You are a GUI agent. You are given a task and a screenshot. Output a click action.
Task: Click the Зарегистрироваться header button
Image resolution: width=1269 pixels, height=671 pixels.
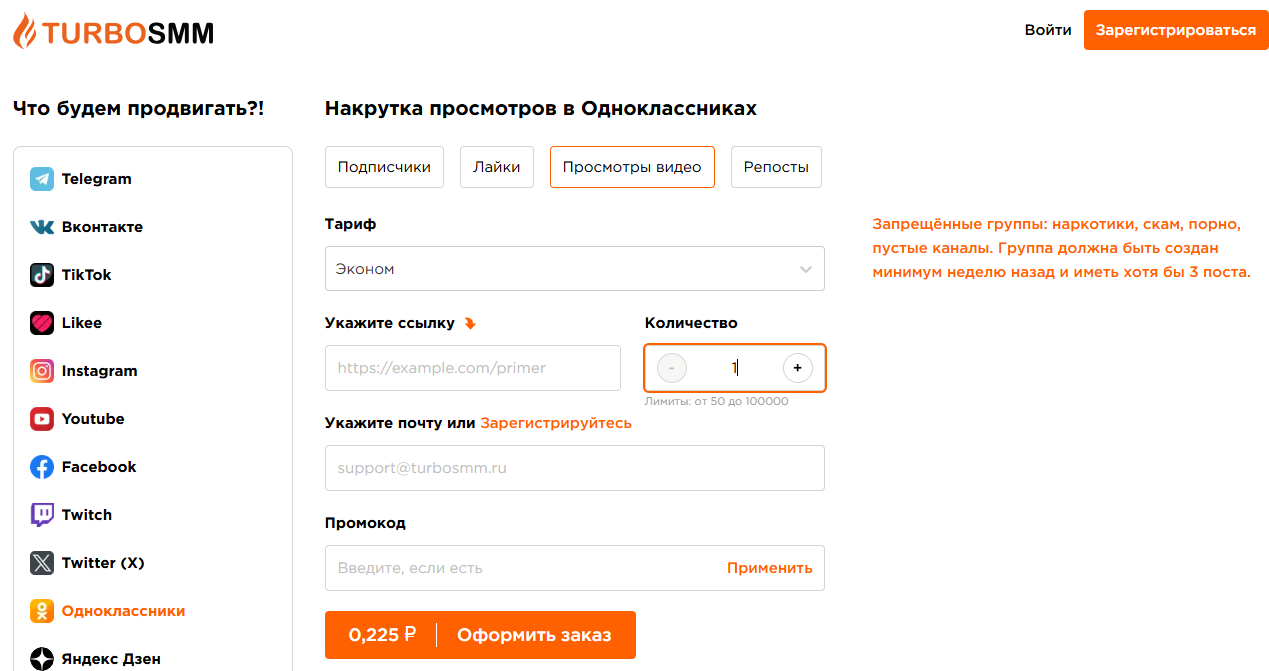coord(1176,30)
